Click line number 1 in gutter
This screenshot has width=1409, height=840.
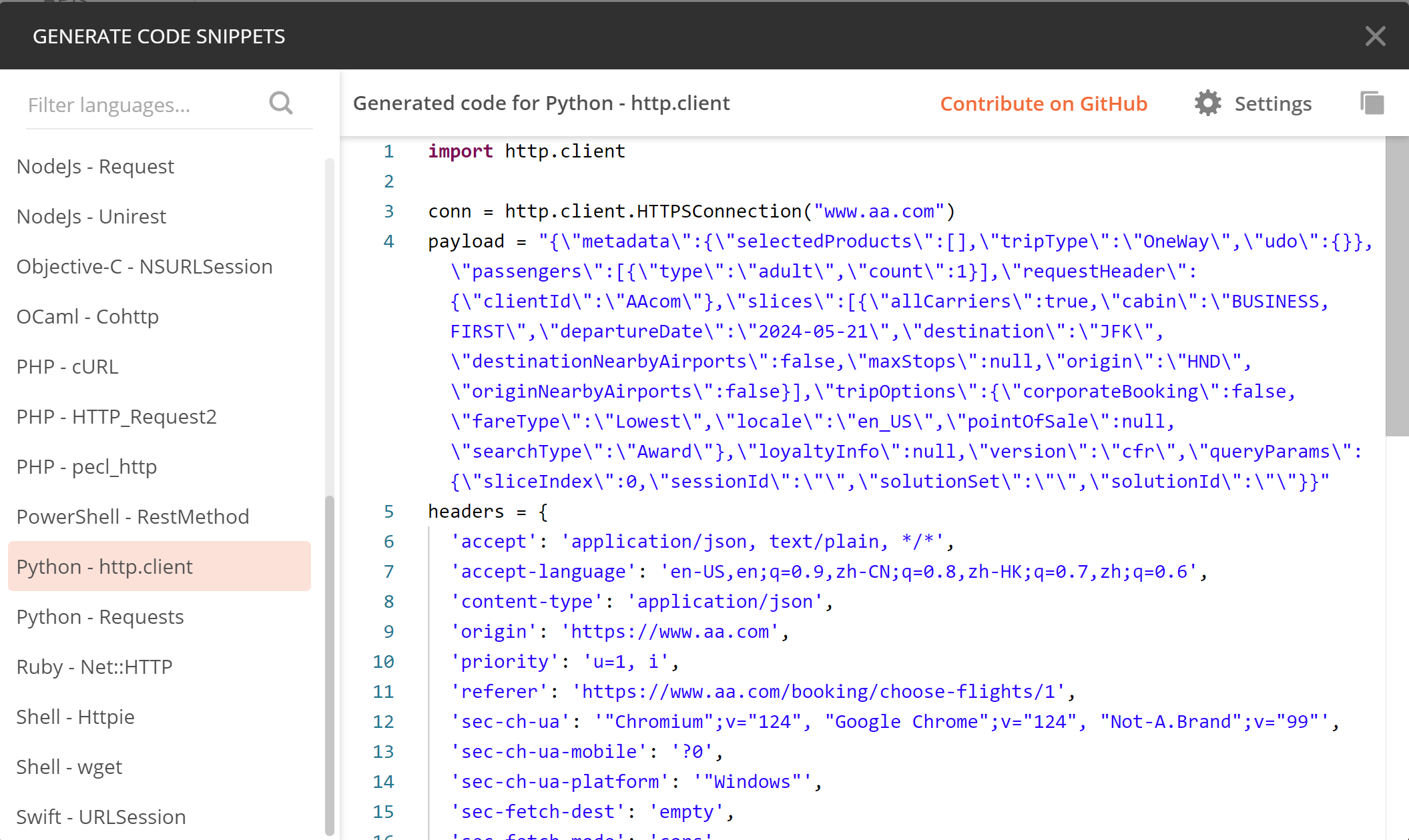[x=388, y=151]
